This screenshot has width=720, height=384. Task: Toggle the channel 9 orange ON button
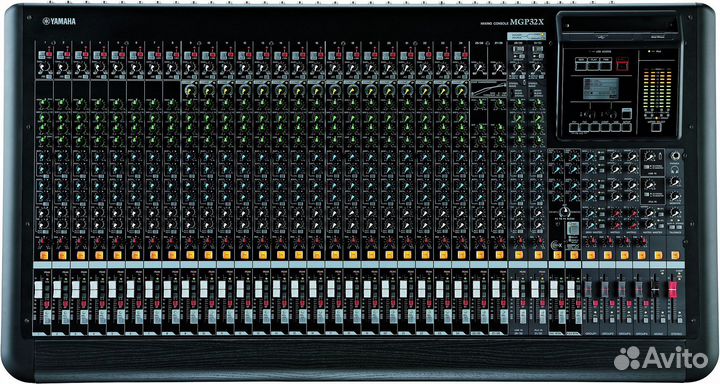pyautogui.click(x=190, y=255)
